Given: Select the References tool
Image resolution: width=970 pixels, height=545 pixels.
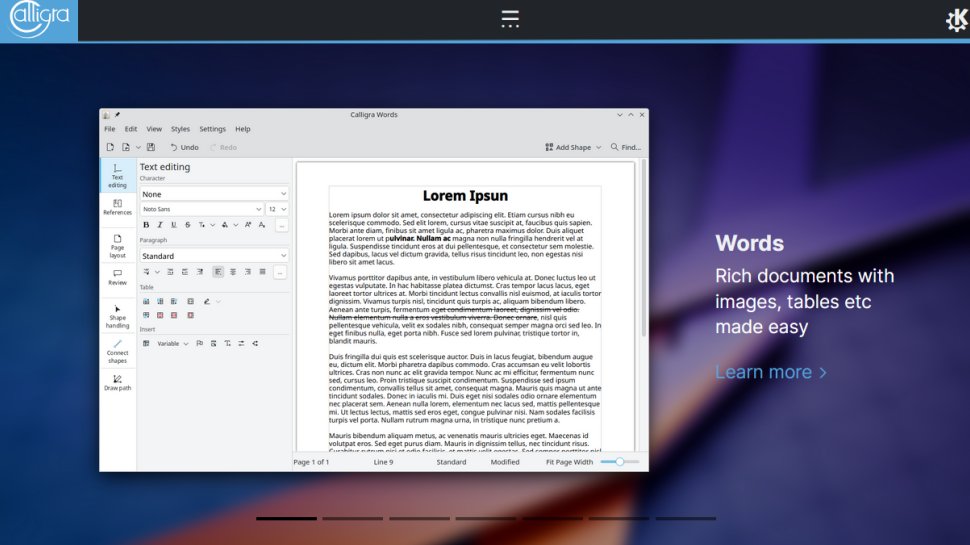Looking at the screenshot, I should [118, 207].
